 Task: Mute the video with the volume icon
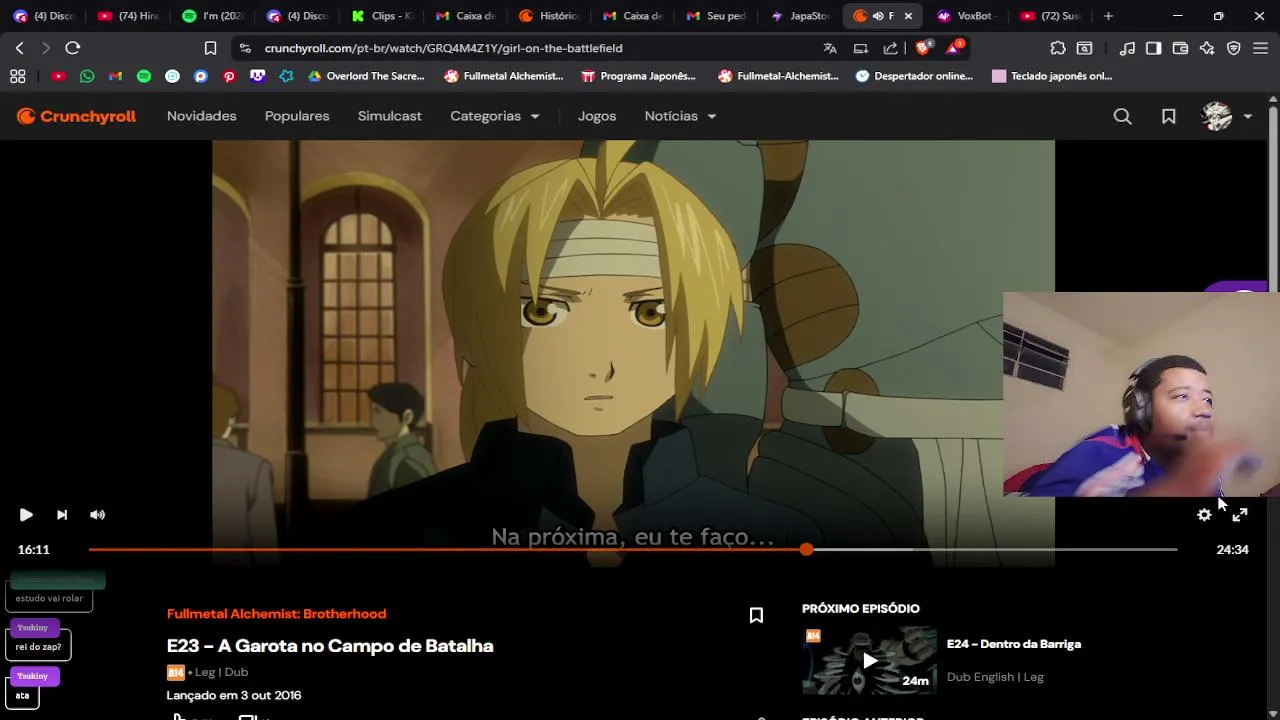(97, 515)
